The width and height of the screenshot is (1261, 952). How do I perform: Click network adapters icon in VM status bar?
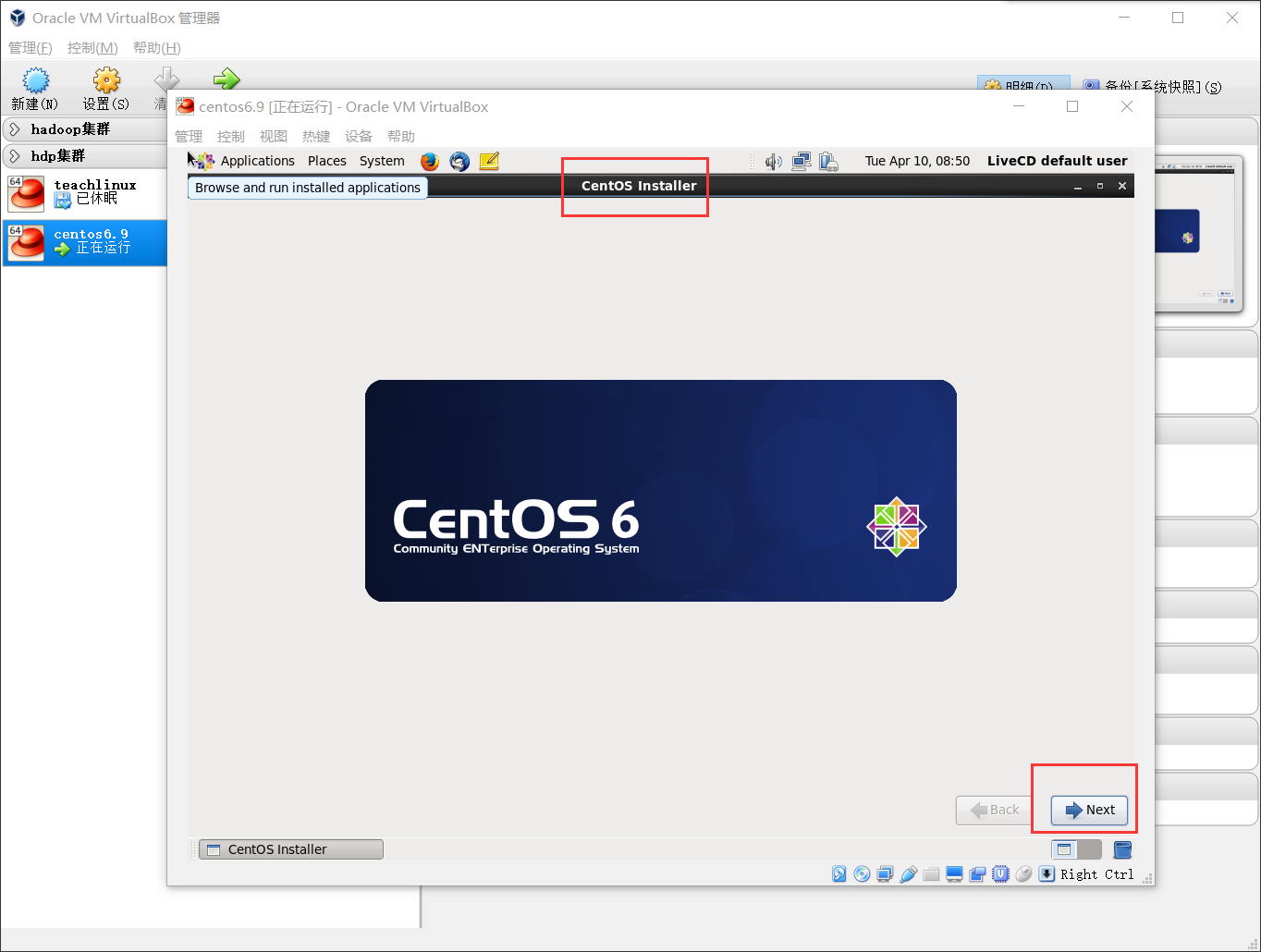pyautogui.click(x=885, y=874)
